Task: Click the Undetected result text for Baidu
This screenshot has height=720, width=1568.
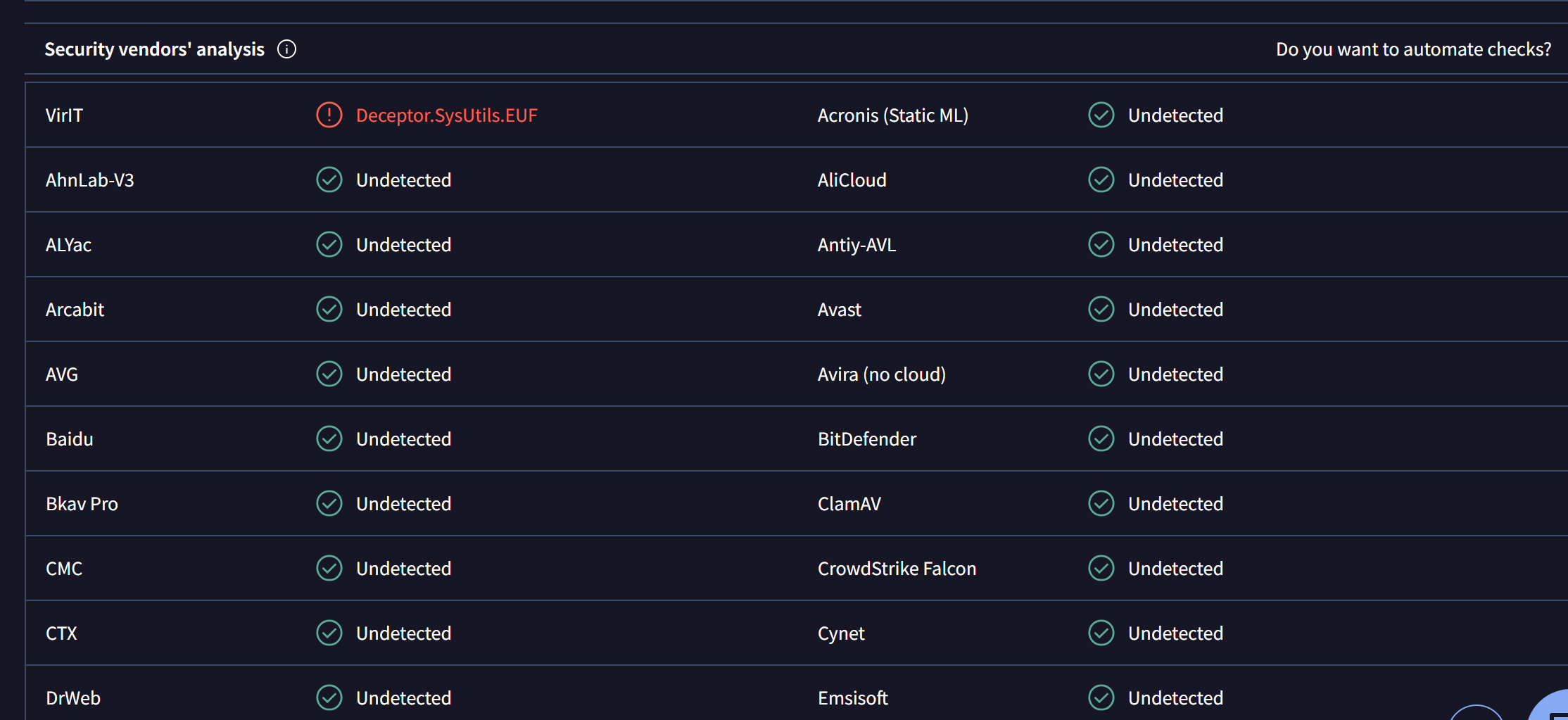Action: pyautogui.click(x=403, y=439)
